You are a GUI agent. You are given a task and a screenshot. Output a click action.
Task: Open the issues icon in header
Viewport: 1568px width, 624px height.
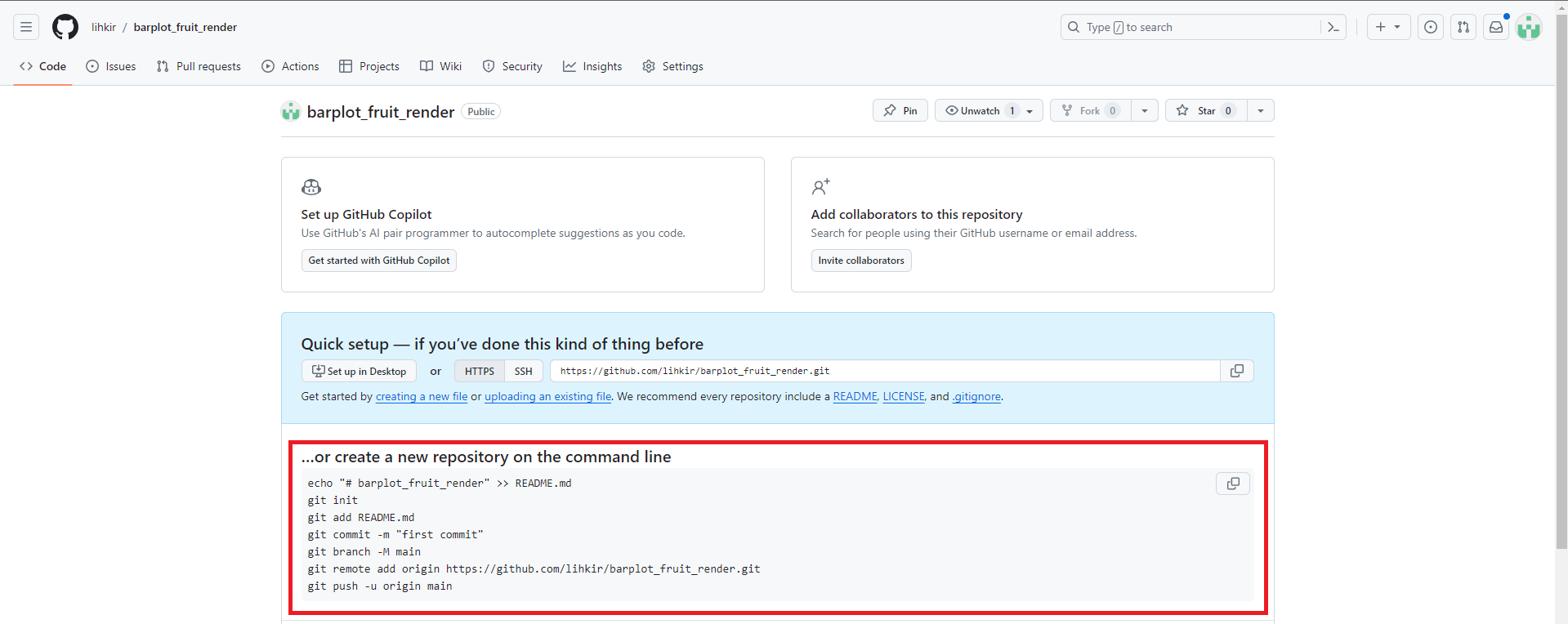coord(1431,27)
